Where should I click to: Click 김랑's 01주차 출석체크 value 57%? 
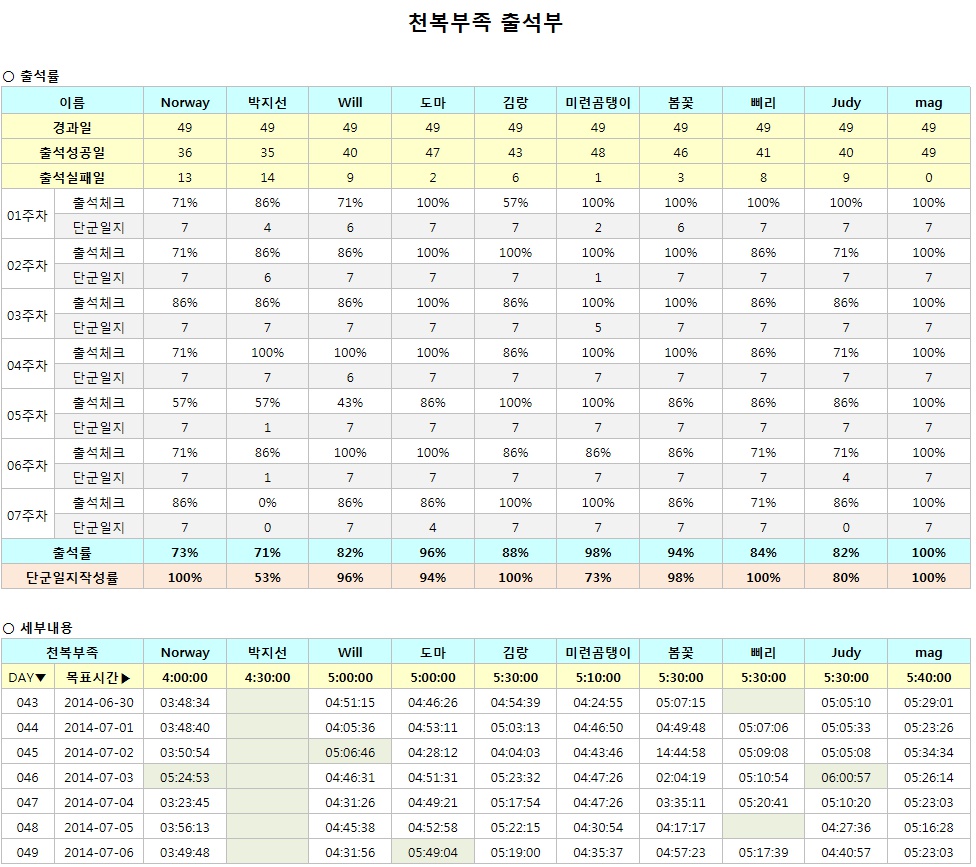(x=515, y=202)
